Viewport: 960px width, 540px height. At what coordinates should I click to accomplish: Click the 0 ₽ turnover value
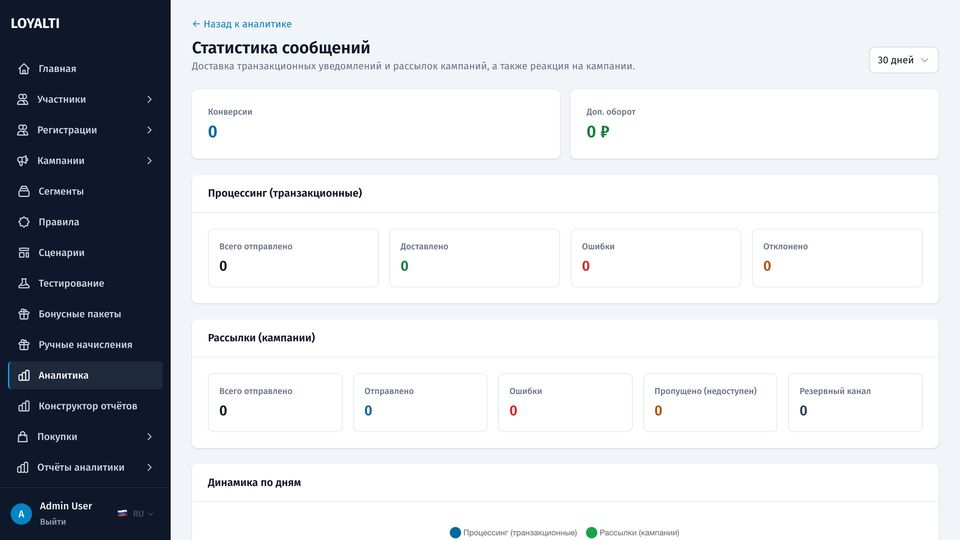(598, 132)
